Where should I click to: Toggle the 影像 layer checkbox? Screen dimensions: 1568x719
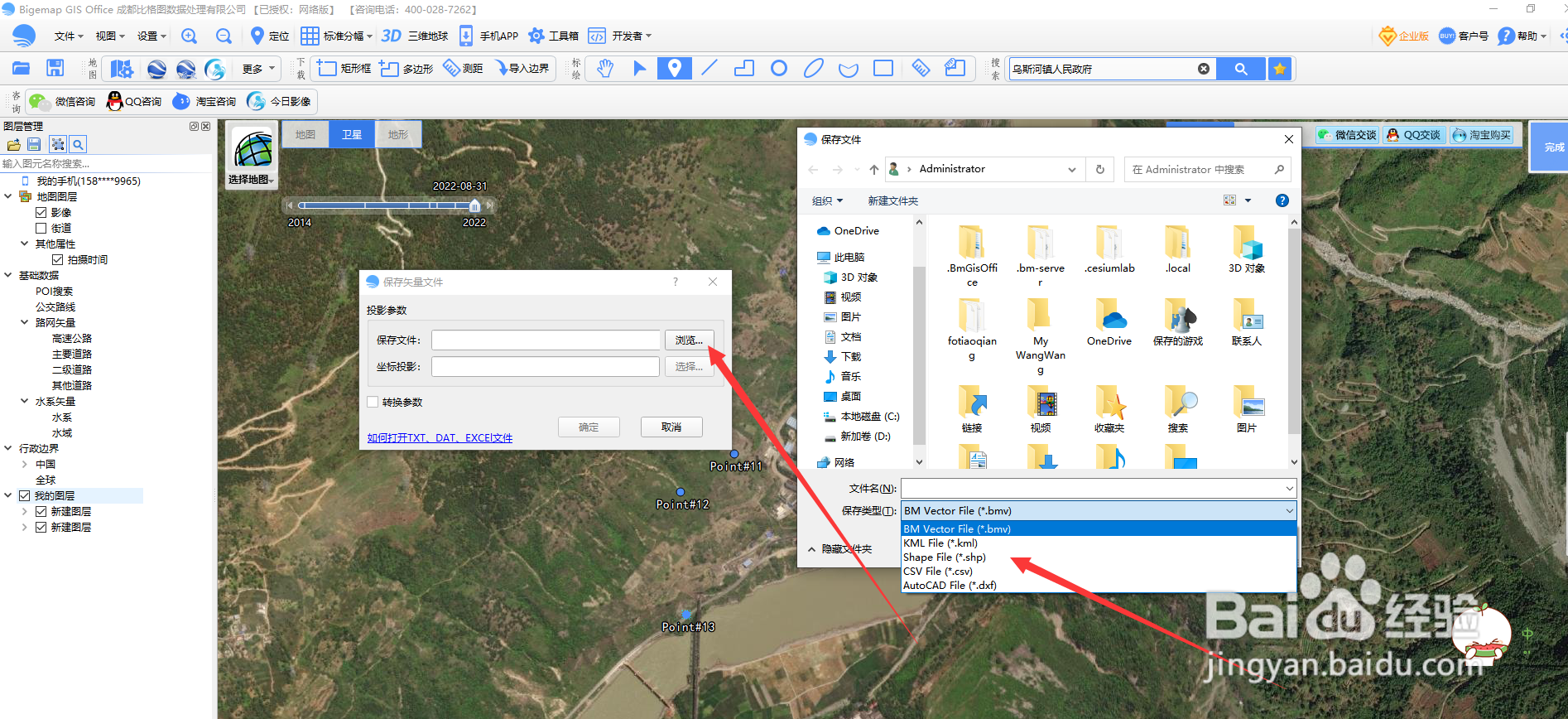pyautogui.click(x=41, y=212)
